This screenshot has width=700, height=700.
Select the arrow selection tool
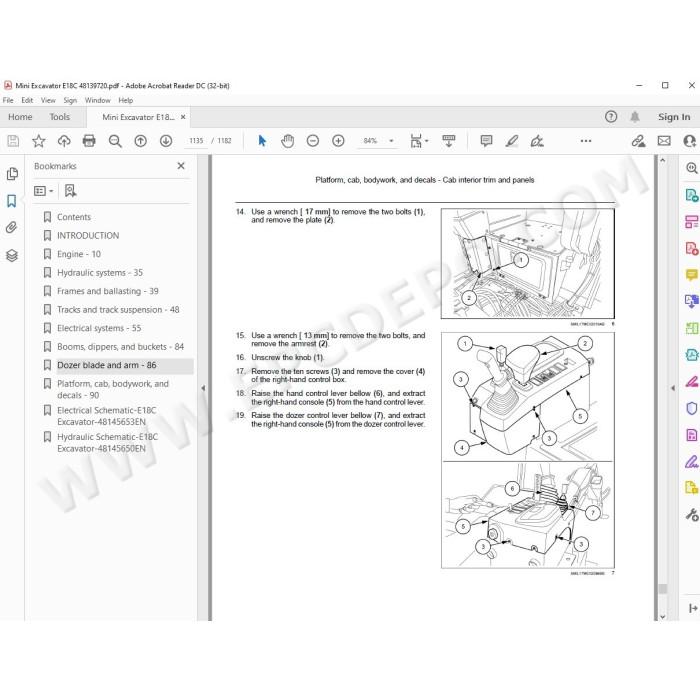click(262, 141)
